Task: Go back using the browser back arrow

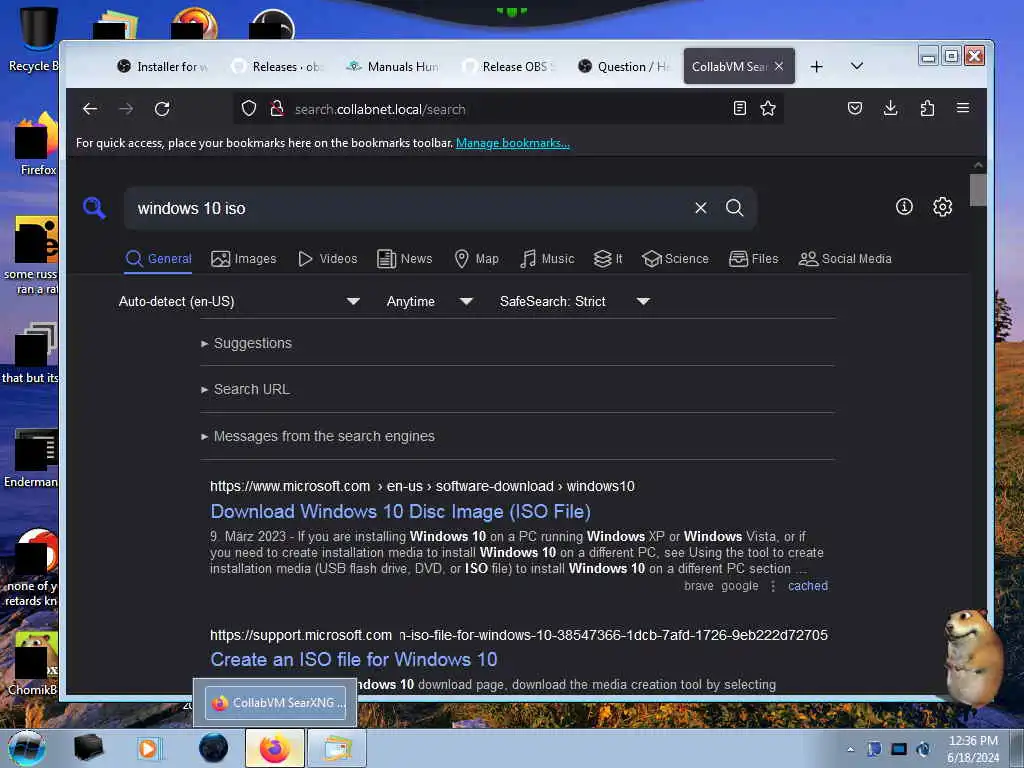Action: 90,109
